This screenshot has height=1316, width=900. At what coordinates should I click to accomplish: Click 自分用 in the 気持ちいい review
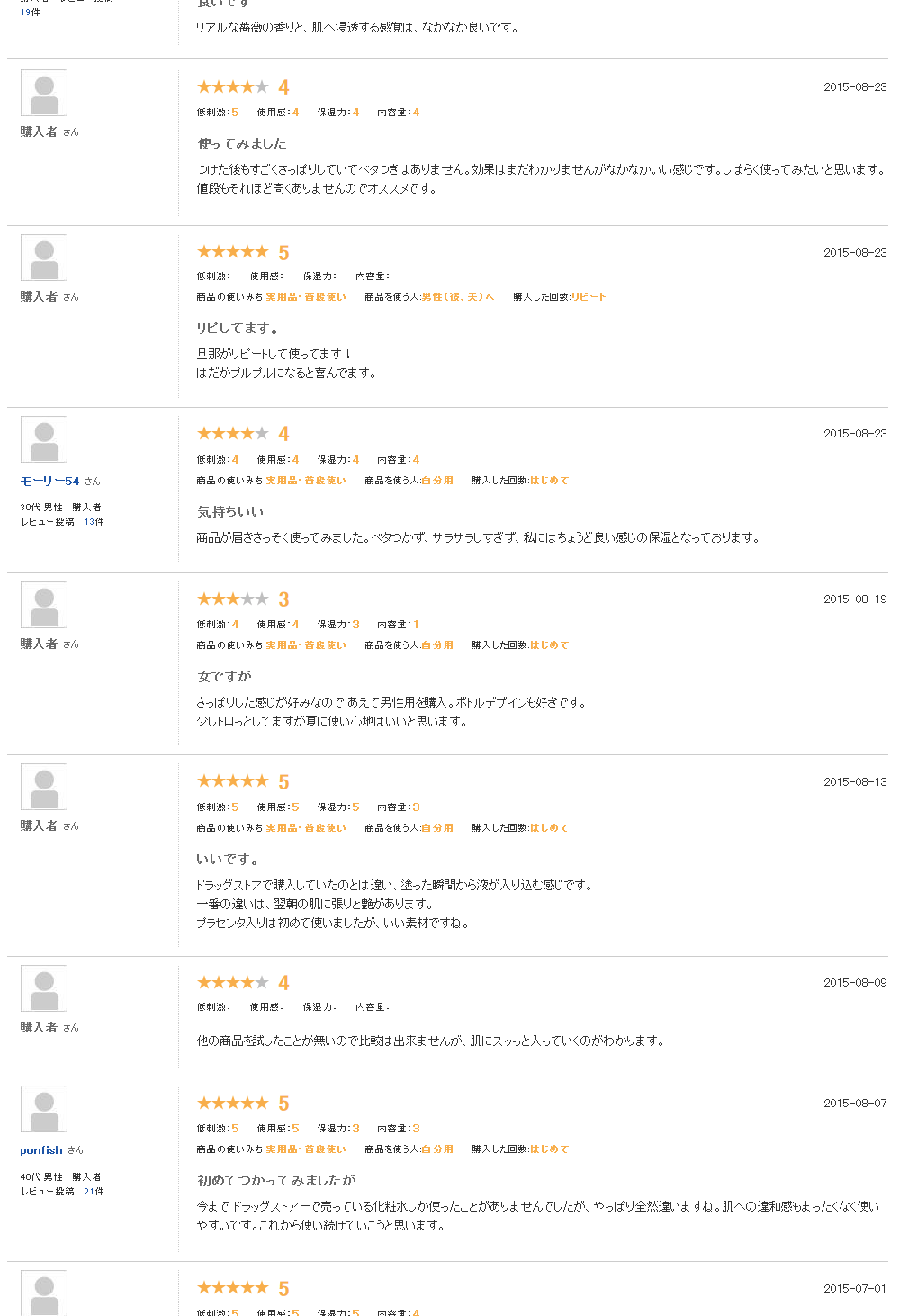(437, 481)
